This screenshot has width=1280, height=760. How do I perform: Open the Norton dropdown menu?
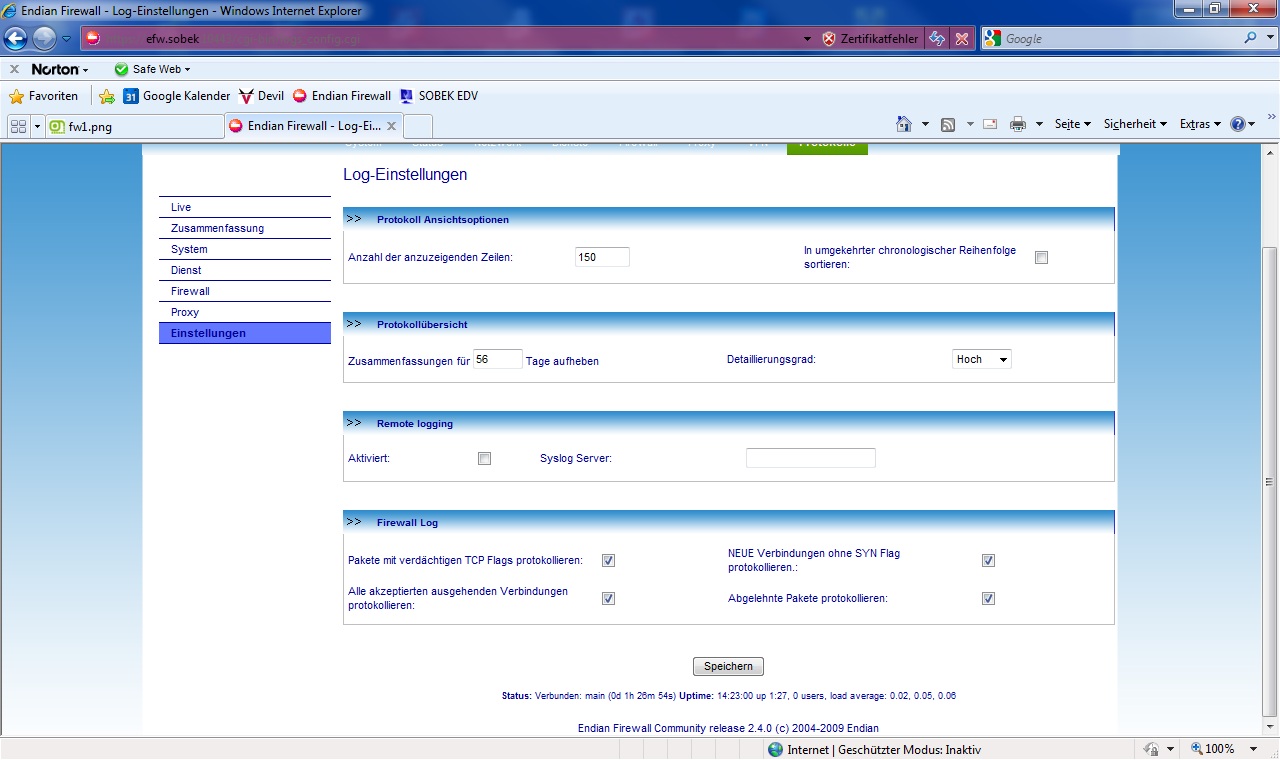60,69
